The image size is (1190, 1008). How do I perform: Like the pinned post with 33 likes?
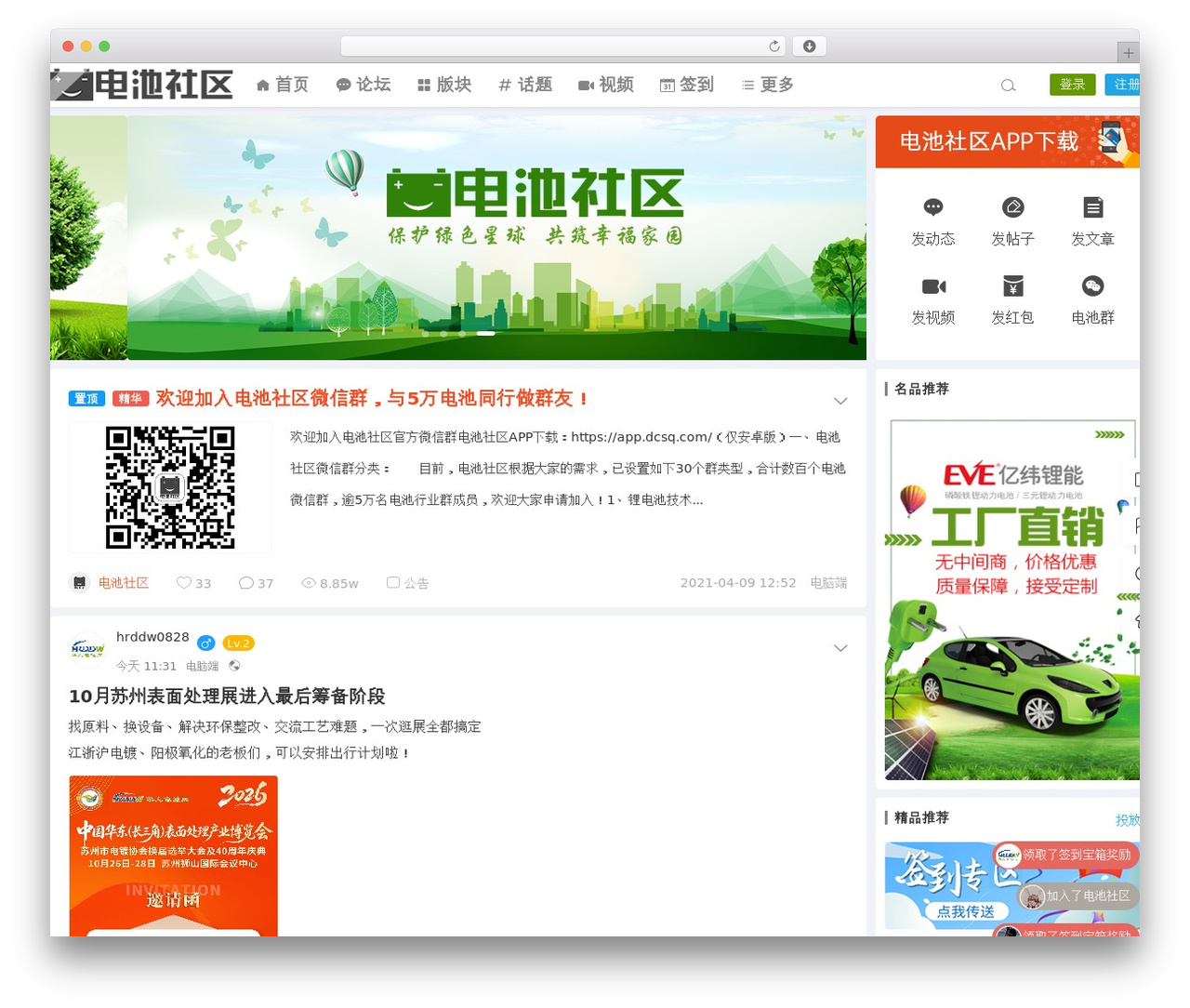193,583
